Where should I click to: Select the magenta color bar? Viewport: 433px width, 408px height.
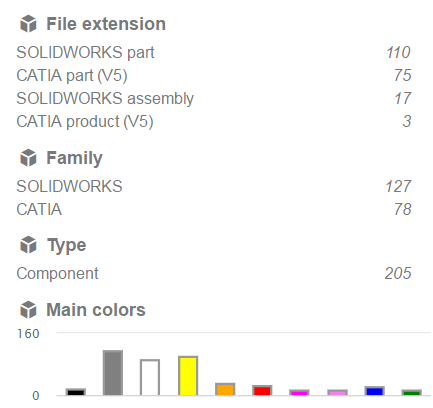point(299,392)
